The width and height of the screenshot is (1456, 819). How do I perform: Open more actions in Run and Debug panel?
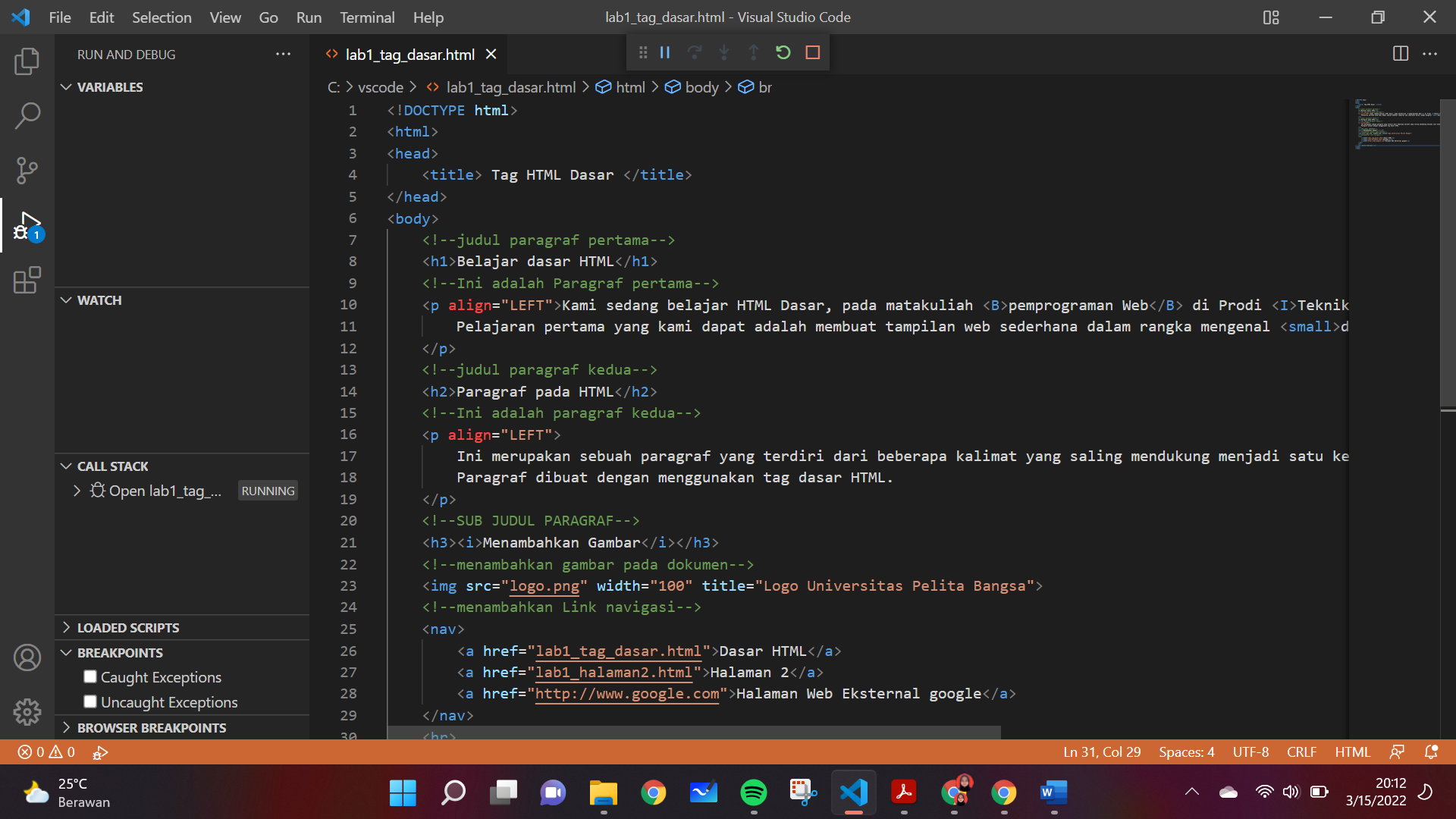point(284,54)
